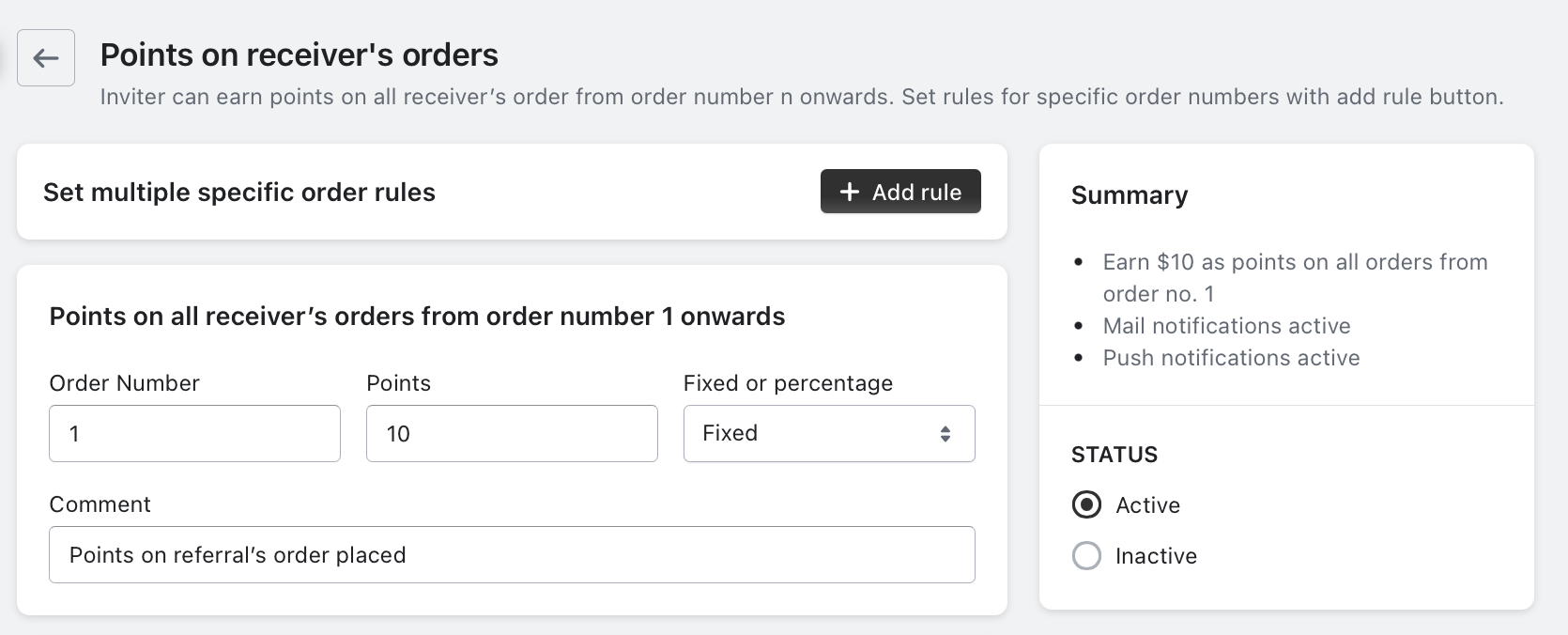Click the Points field label
The image size is (1568, 635).
pyautogui.click(x=398, y=383)
